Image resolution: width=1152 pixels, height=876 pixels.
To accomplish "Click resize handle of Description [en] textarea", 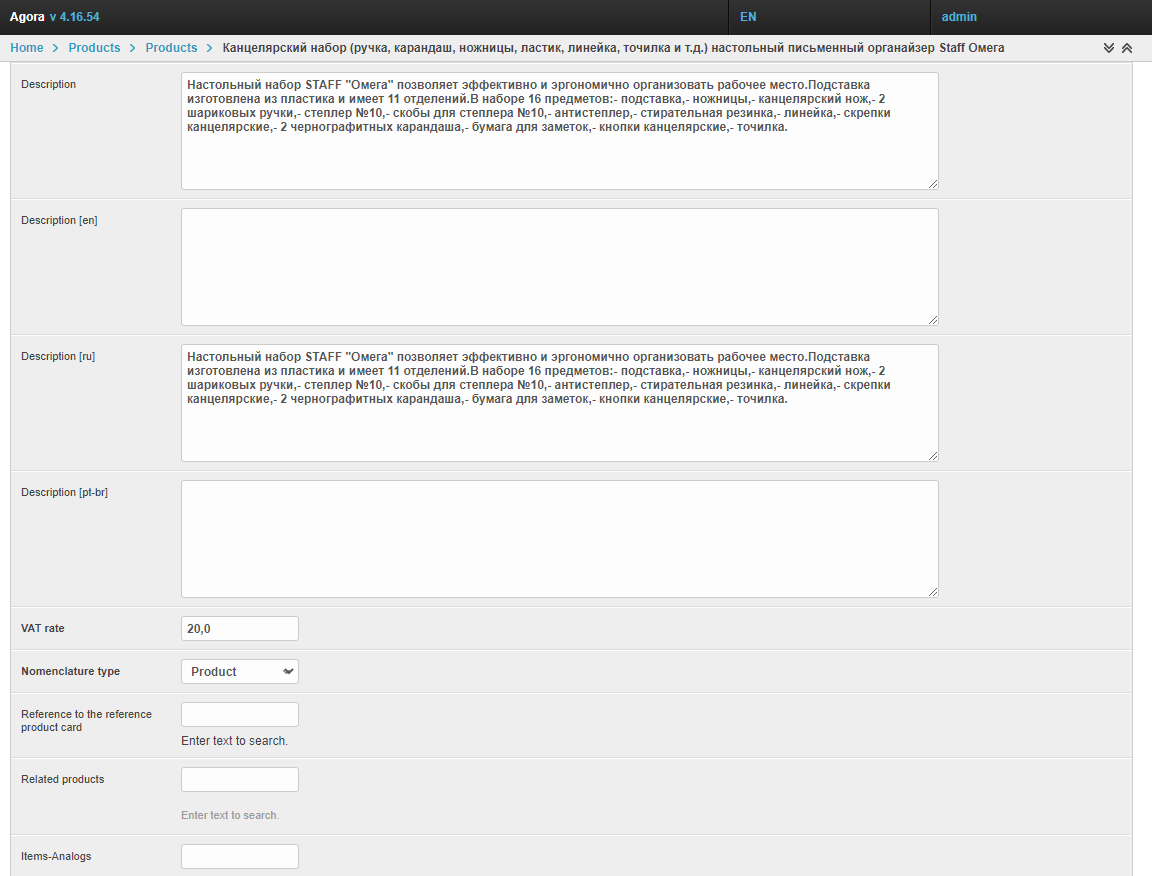I will (x=932, y=319).
